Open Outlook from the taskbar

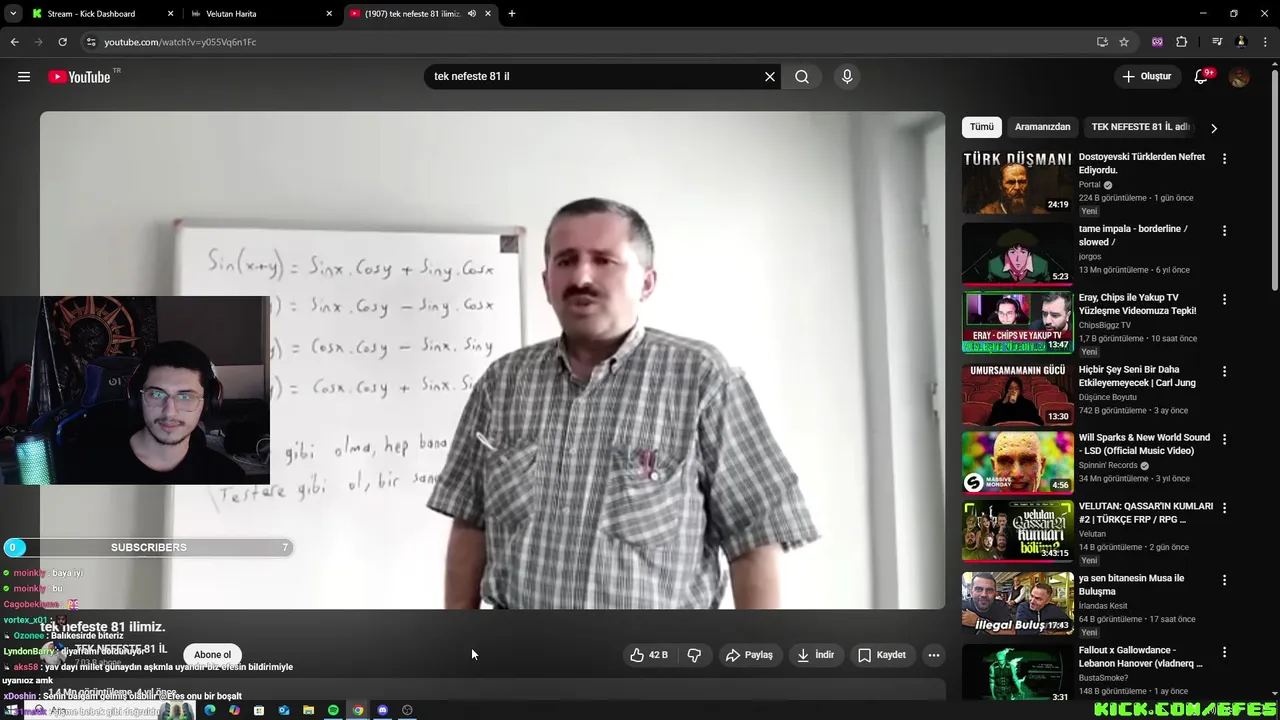point(284,710)
